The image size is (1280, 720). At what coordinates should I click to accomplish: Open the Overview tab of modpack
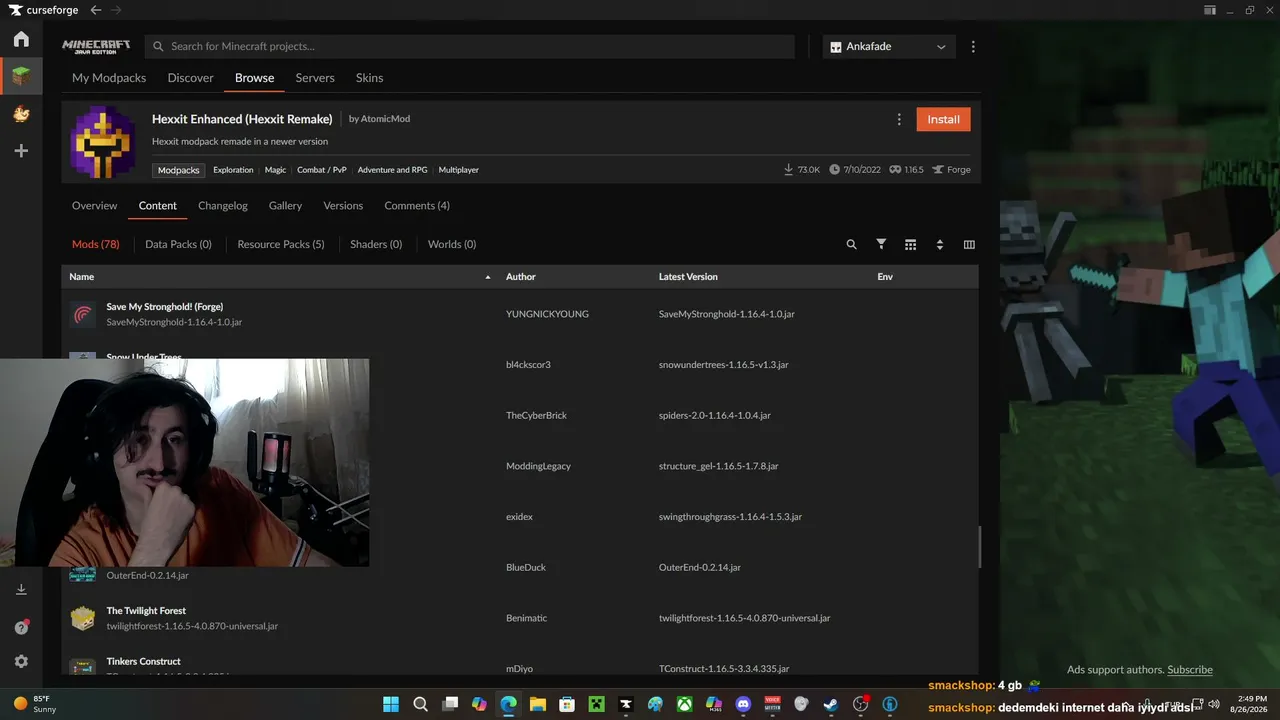point(94,206)
